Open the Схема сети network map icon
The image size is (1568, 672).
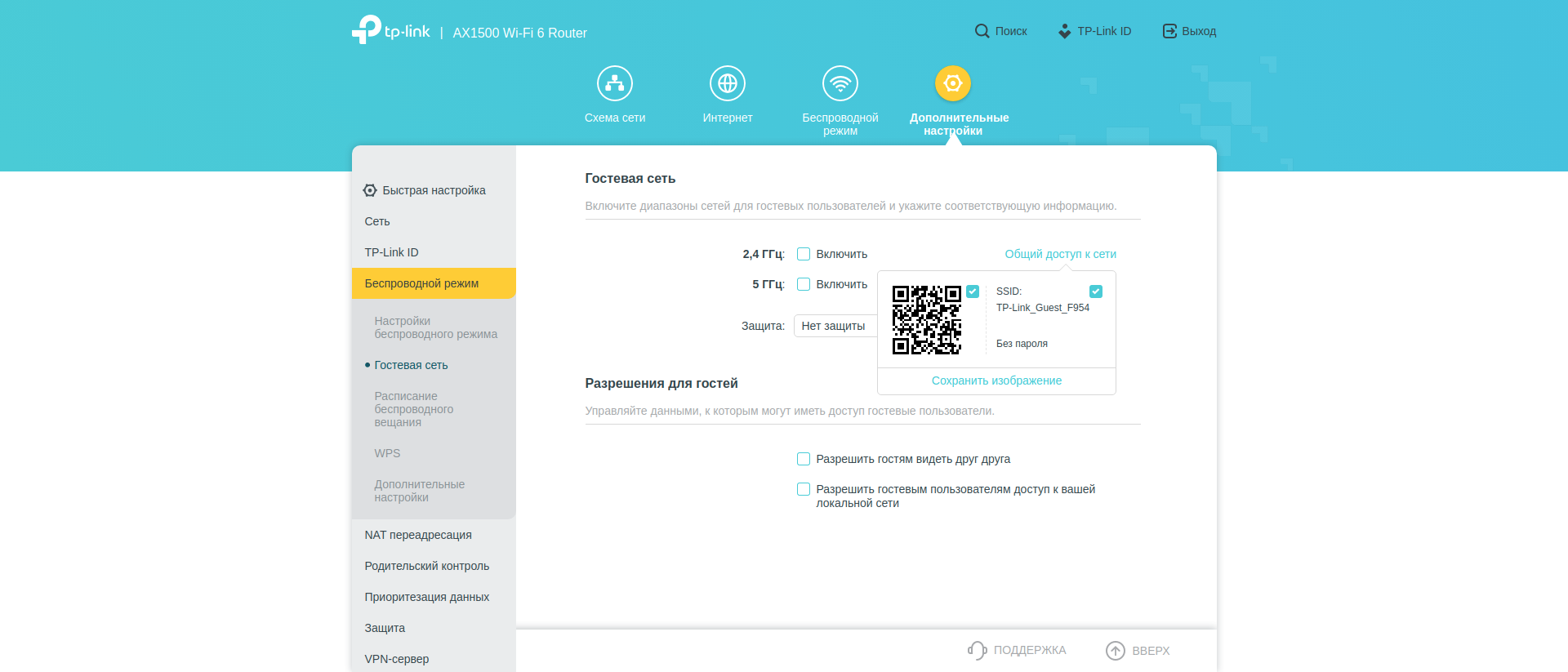[x=614, y=83]
